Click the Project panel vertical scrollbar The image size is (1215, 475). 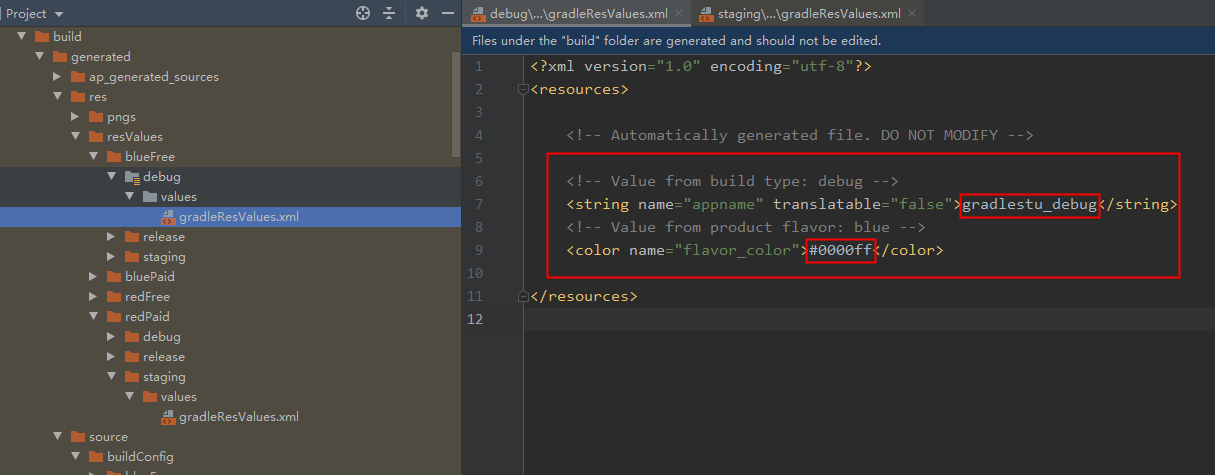[456, 105]
